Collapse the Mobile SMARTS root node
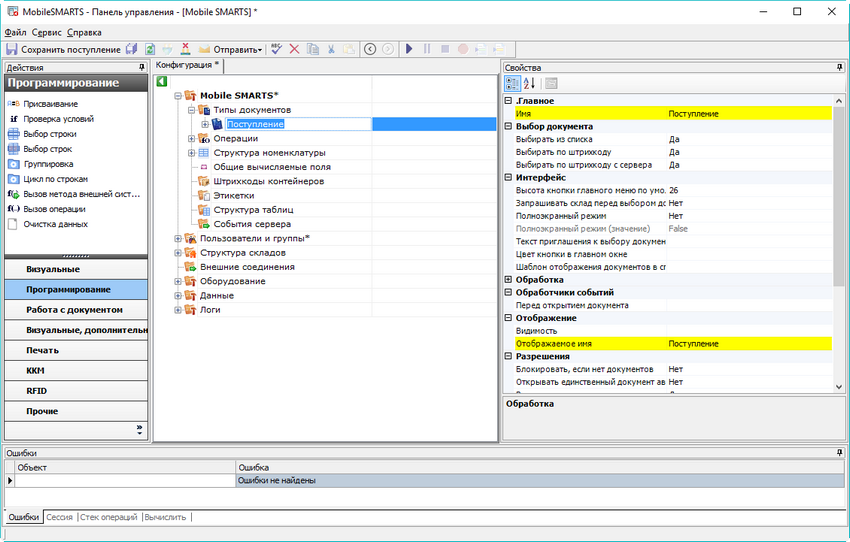This screenshot has width=850, height=542. pos(178,96)
